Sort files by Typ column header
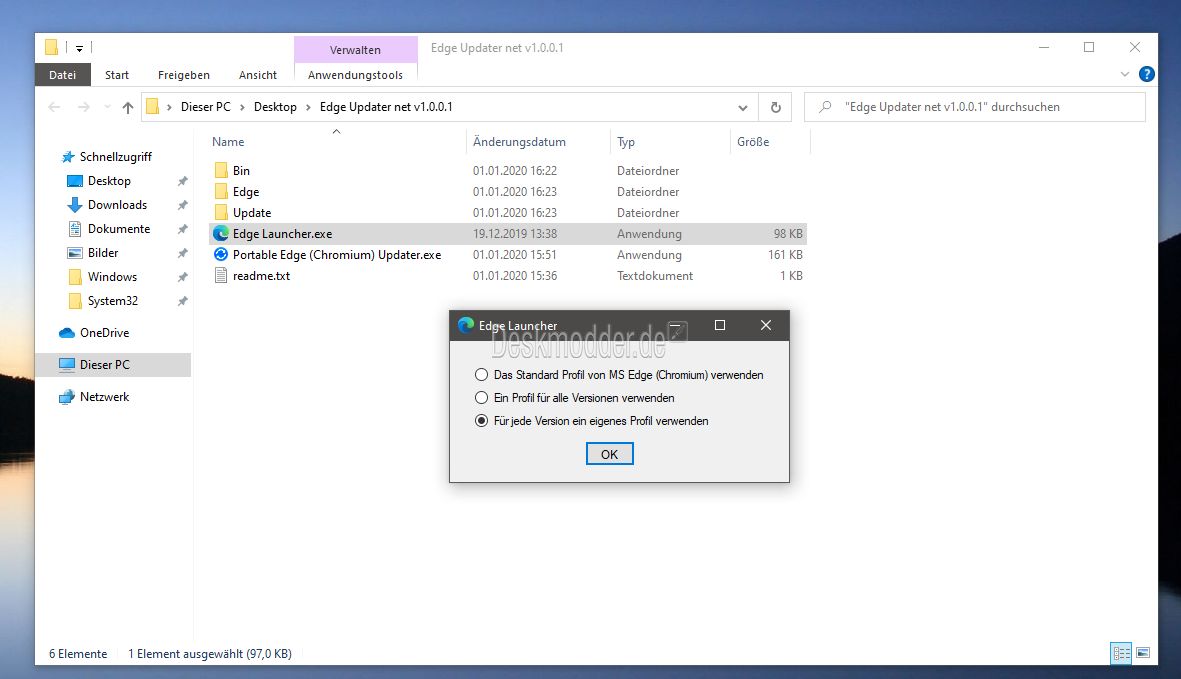Viewport: 1181px width, 679px height. click(626, 142)
